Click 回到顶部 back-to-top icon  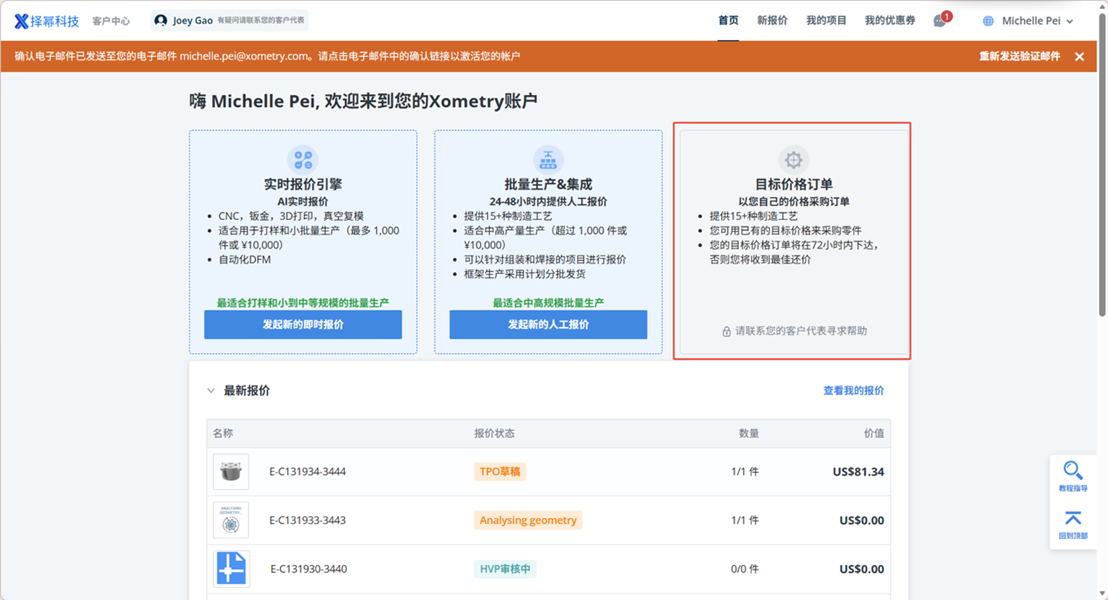(x=1073, y=519)
